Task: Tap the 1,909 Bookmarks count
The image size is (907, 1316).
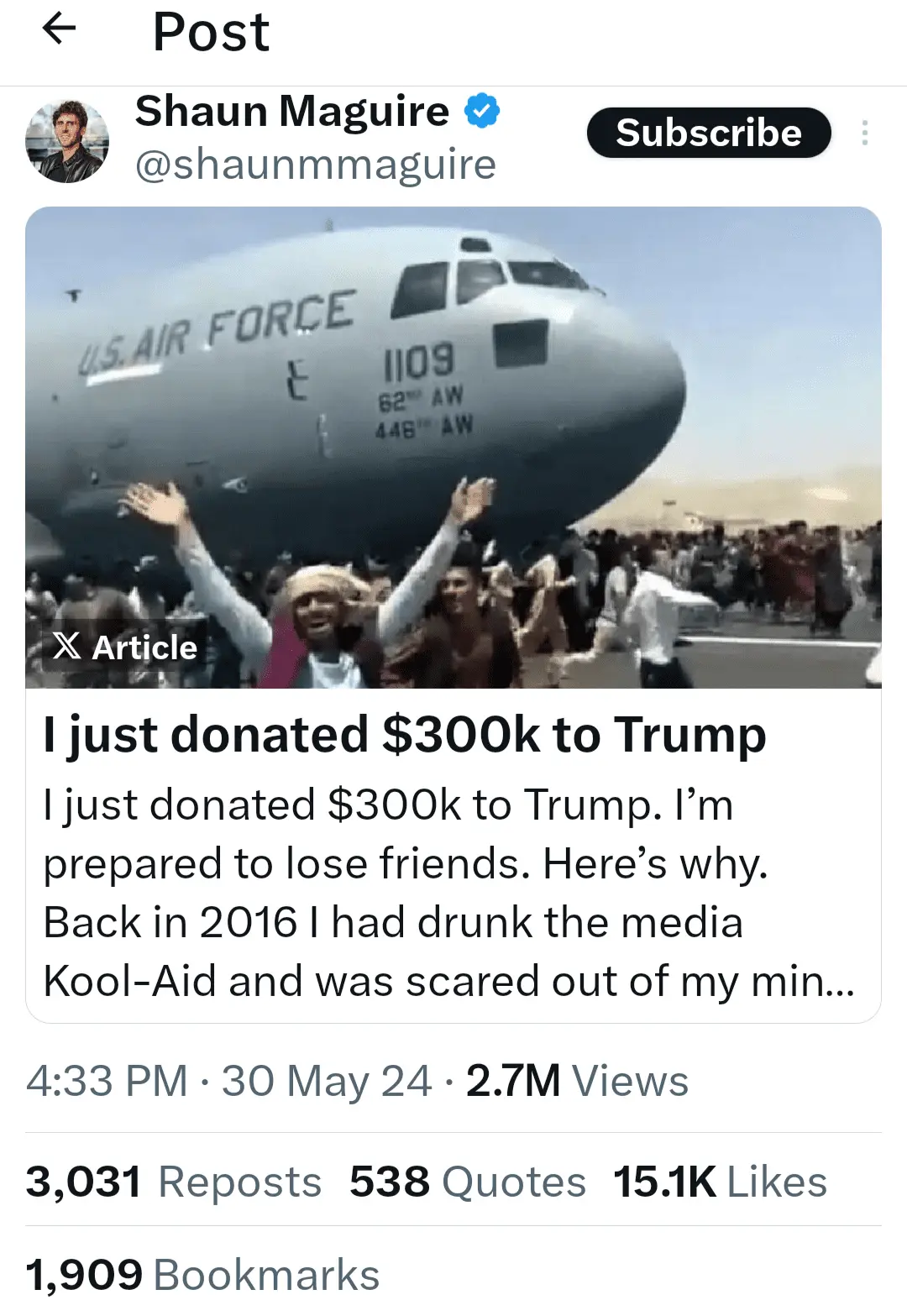Action: coord(202,1275)
